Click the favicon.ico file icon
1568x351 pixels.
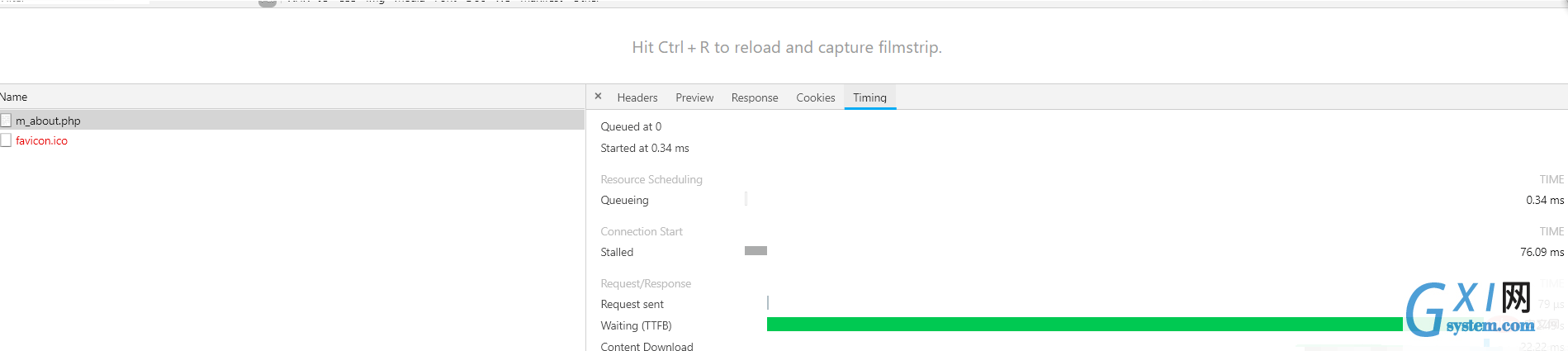tap(6, 140)
